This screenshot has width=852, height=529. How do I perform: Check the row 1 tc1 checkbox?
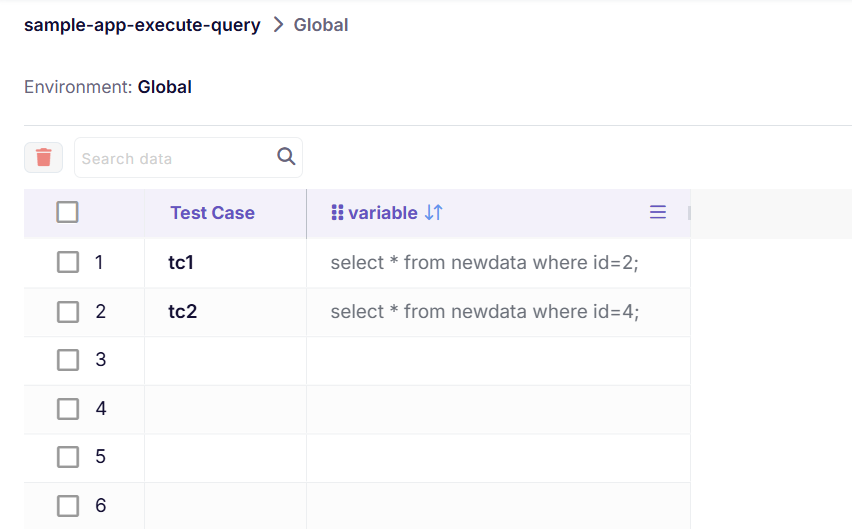68,262
